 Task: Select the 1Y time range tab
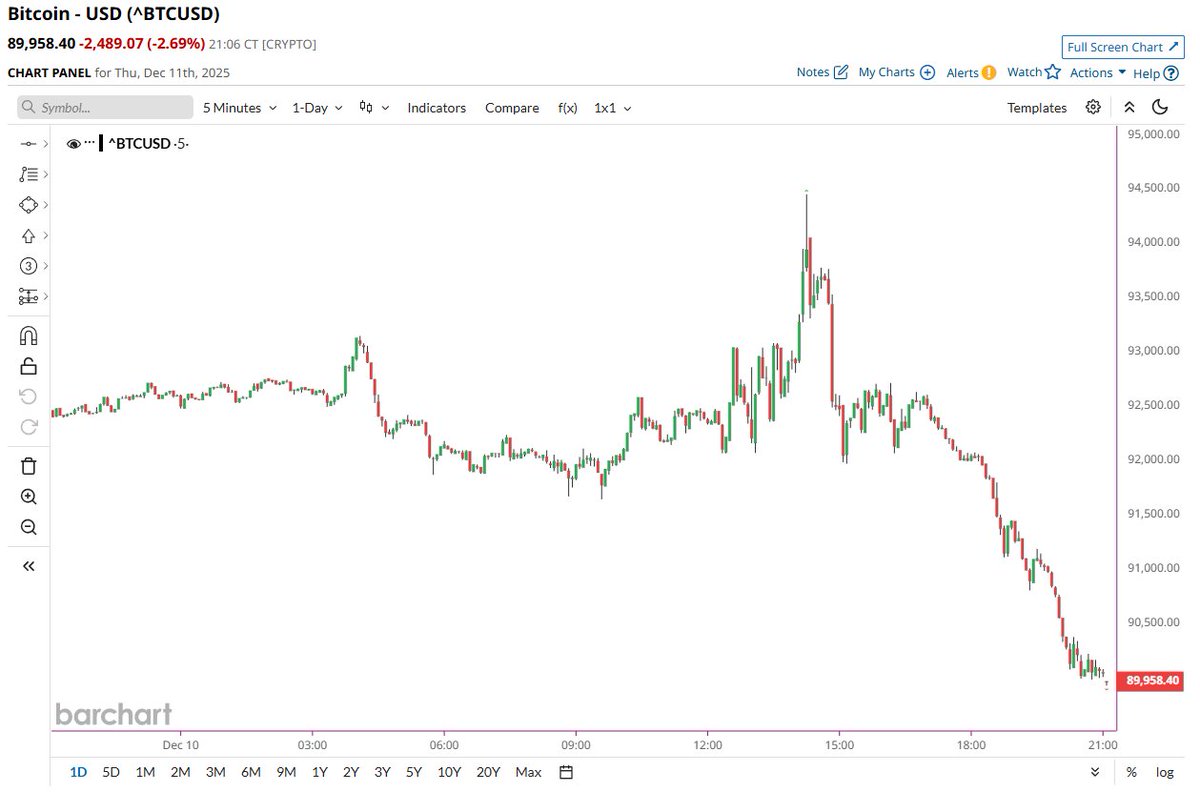(319, 772)
